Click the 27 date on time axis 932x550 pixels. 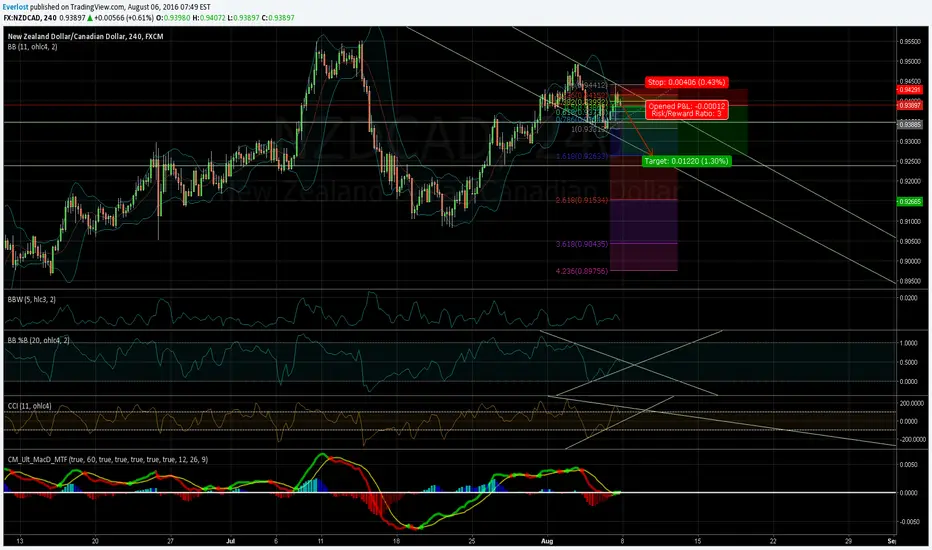pyautogui.click(x=170, y=541)
